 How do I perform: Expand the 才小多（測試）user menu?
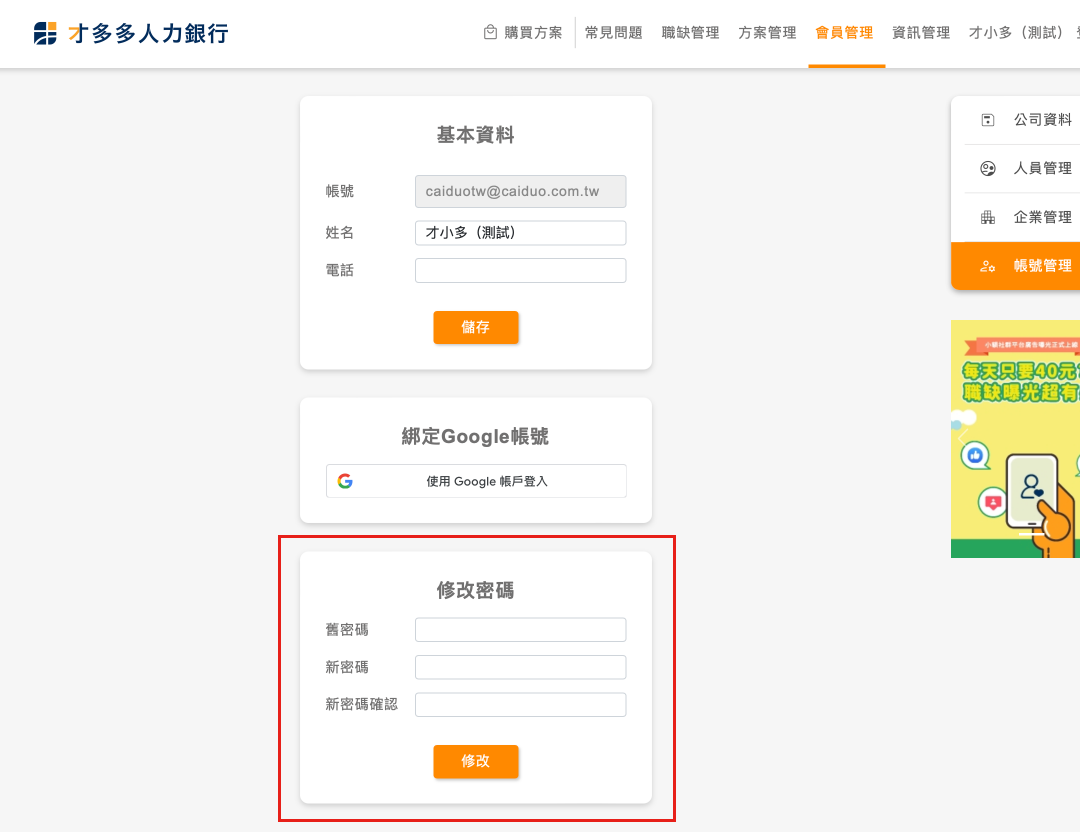(1018, 33)
